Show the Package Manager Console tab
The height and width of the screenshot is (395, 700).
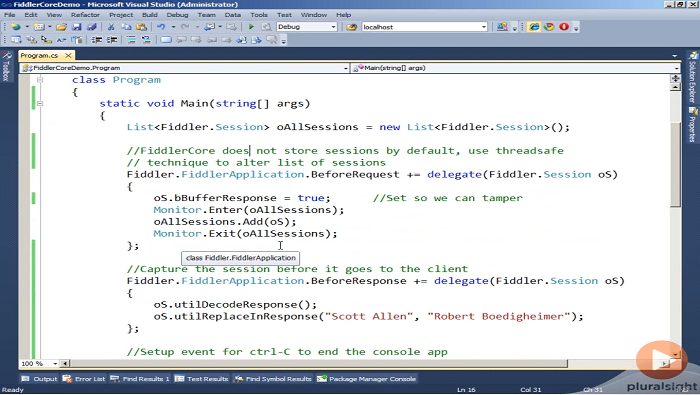367,379
